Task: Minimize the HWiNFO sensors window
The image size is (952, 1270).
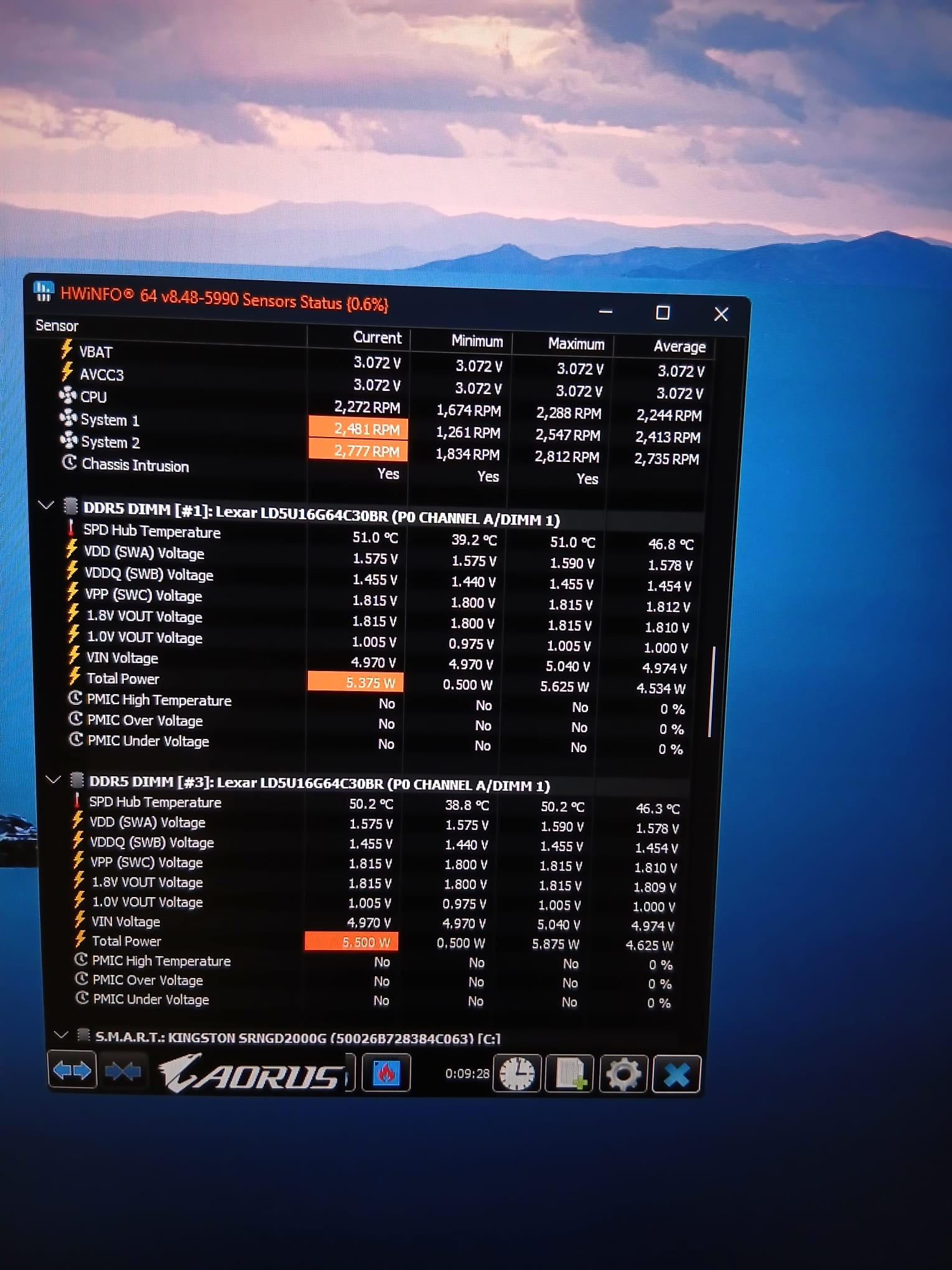Action: click(605, 311)
